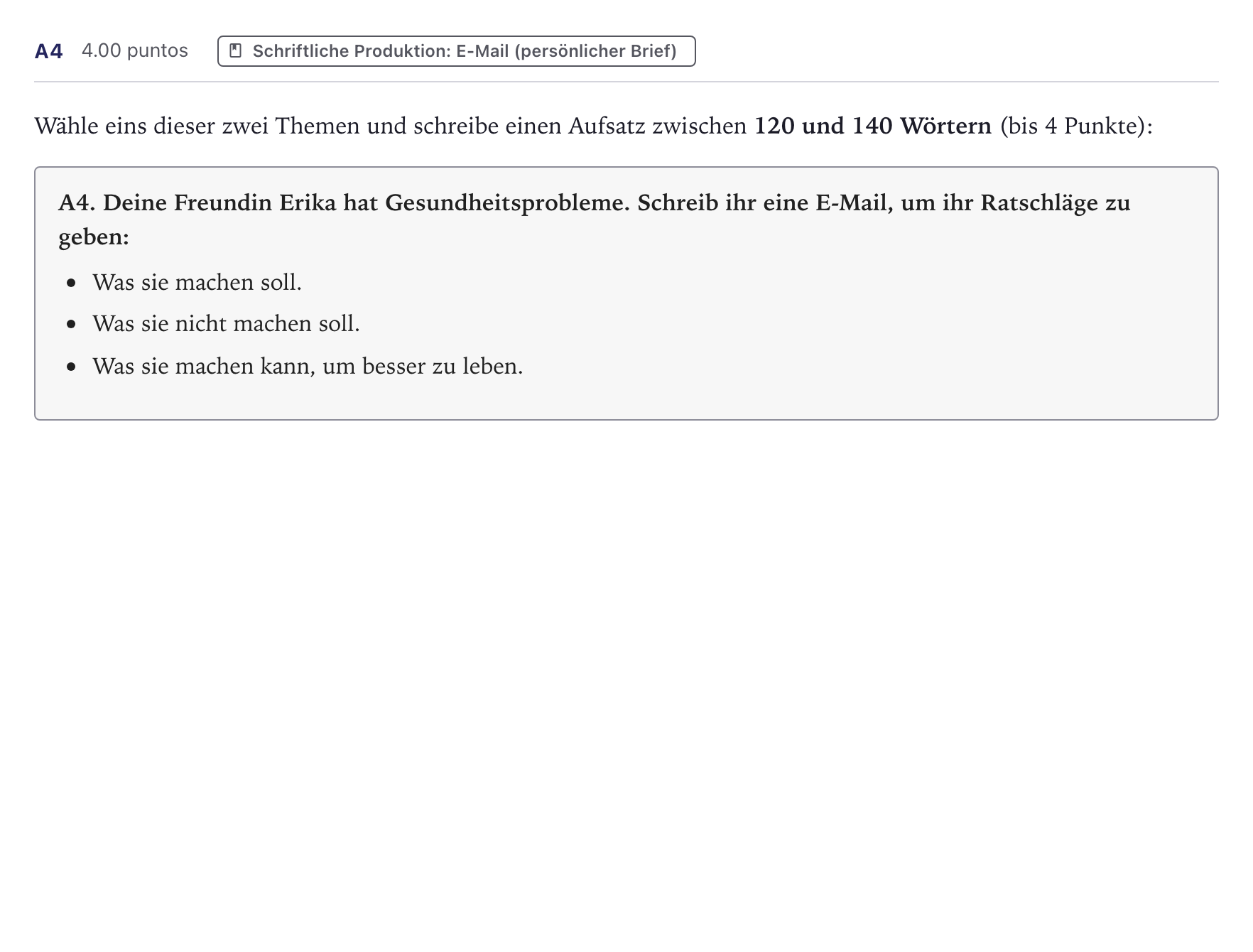The image size is (1253, 952).
Task: Select the A4 question label
Action: tap(49, 51)
